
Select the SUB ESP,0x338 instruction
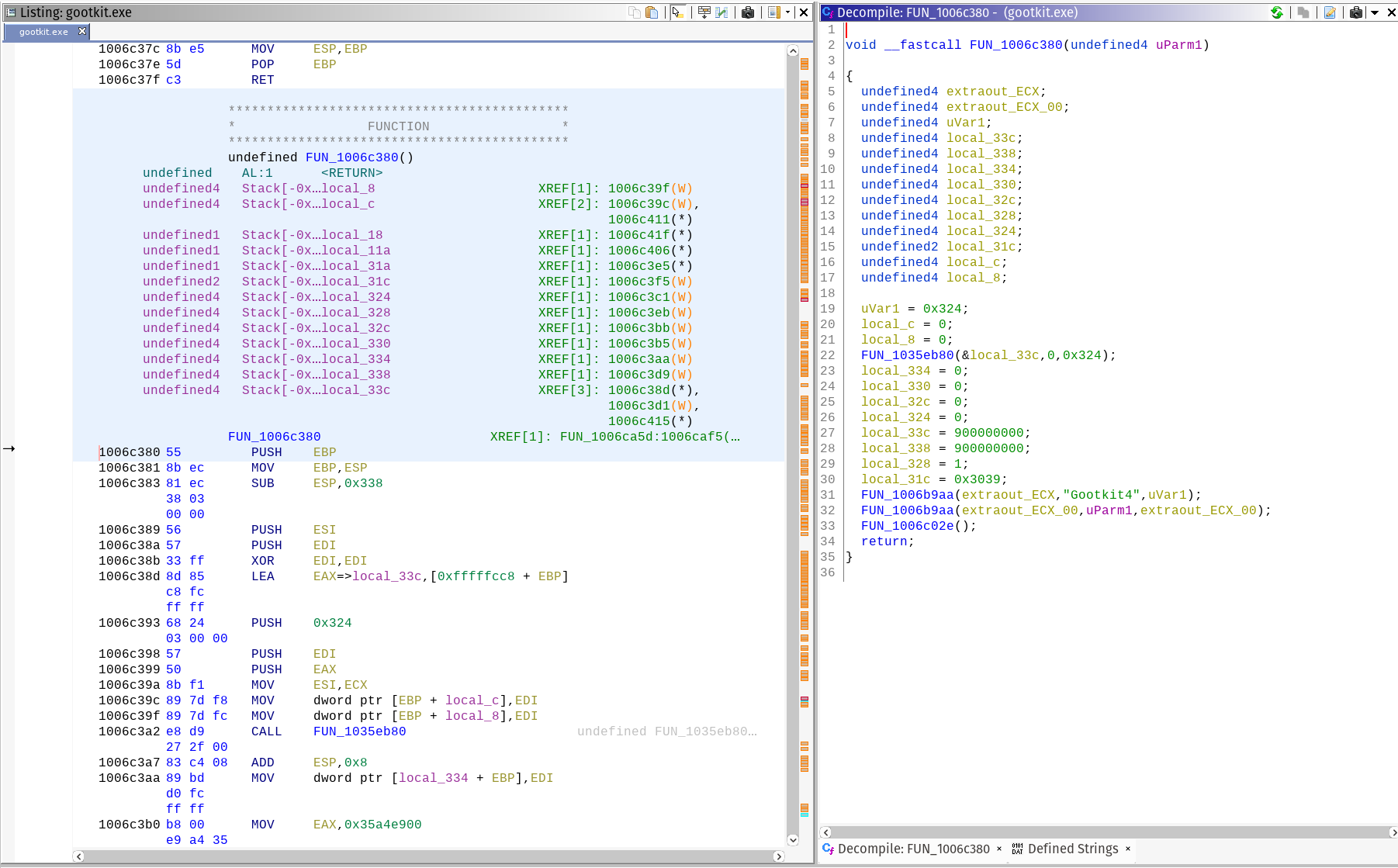(x=317, y=483)
